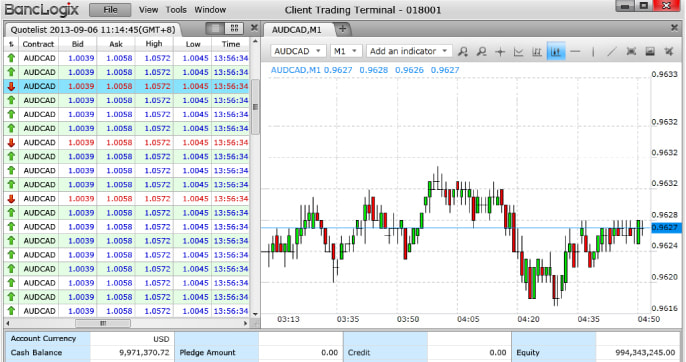Switch quotelist to grid tile view

(234, 28)
